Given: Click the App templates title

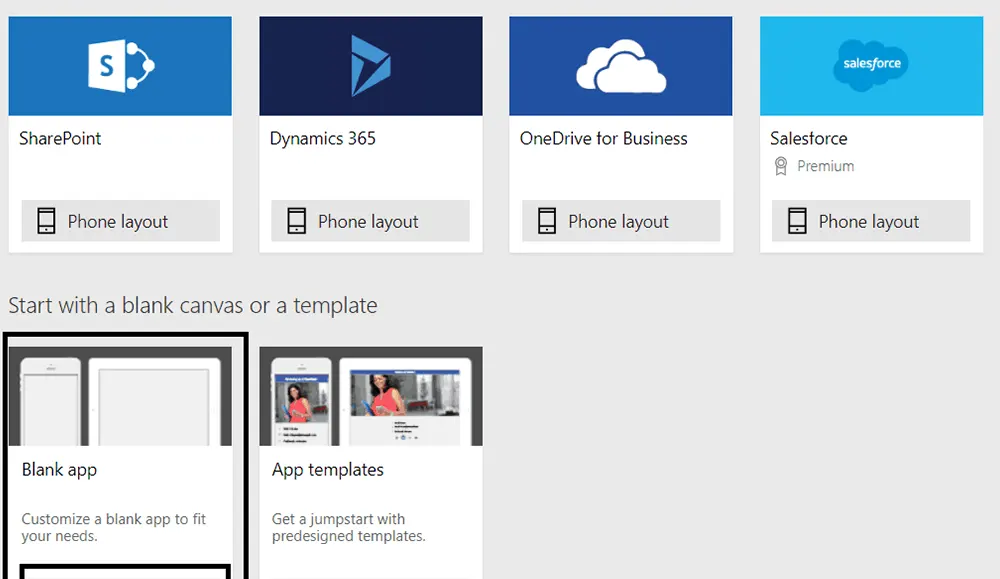Looking at the screenshot, I should pos(328,470).
